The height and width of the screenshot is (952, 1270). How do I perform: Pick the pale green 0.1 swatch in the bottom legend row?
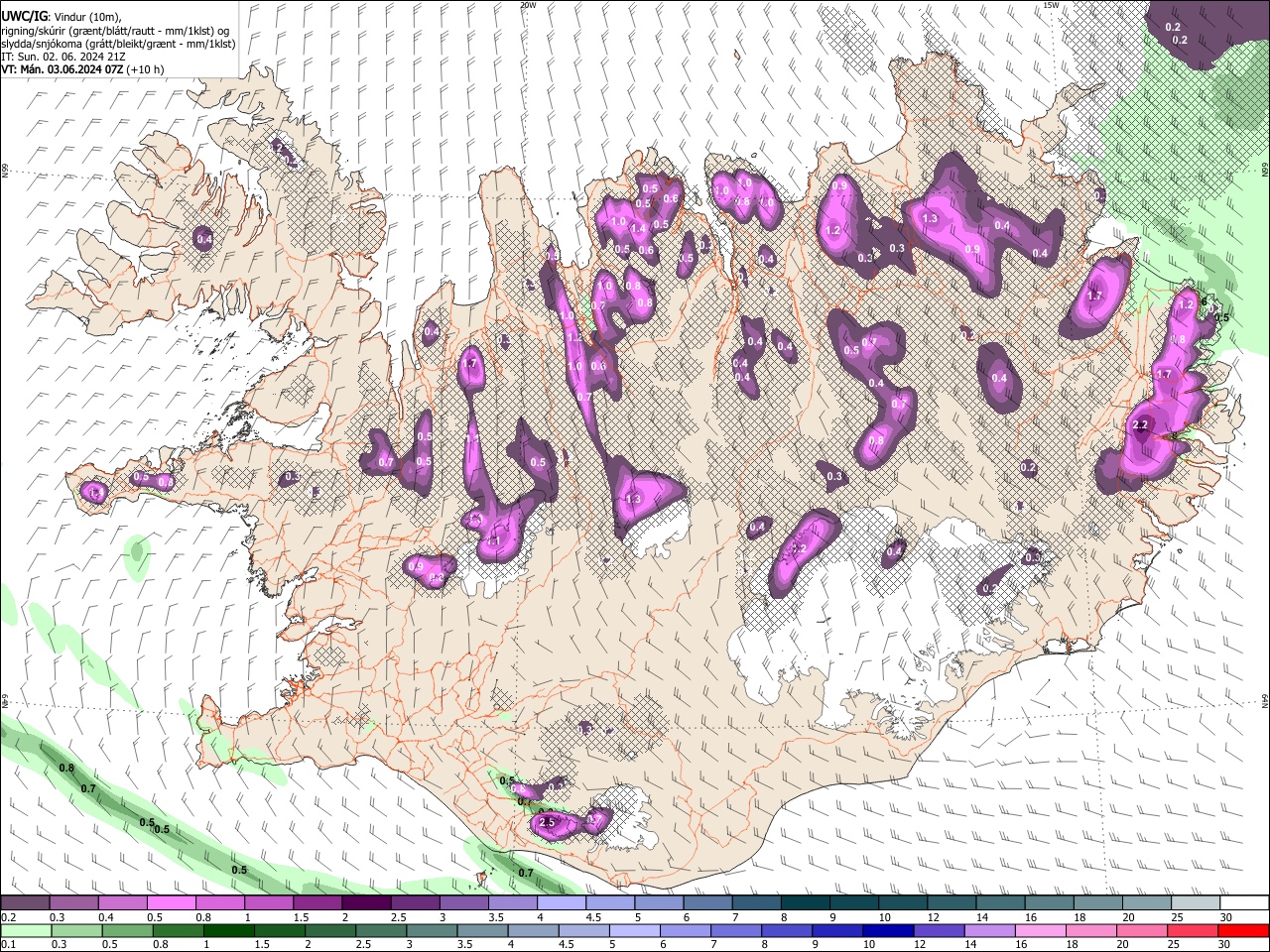click(25, 930)
